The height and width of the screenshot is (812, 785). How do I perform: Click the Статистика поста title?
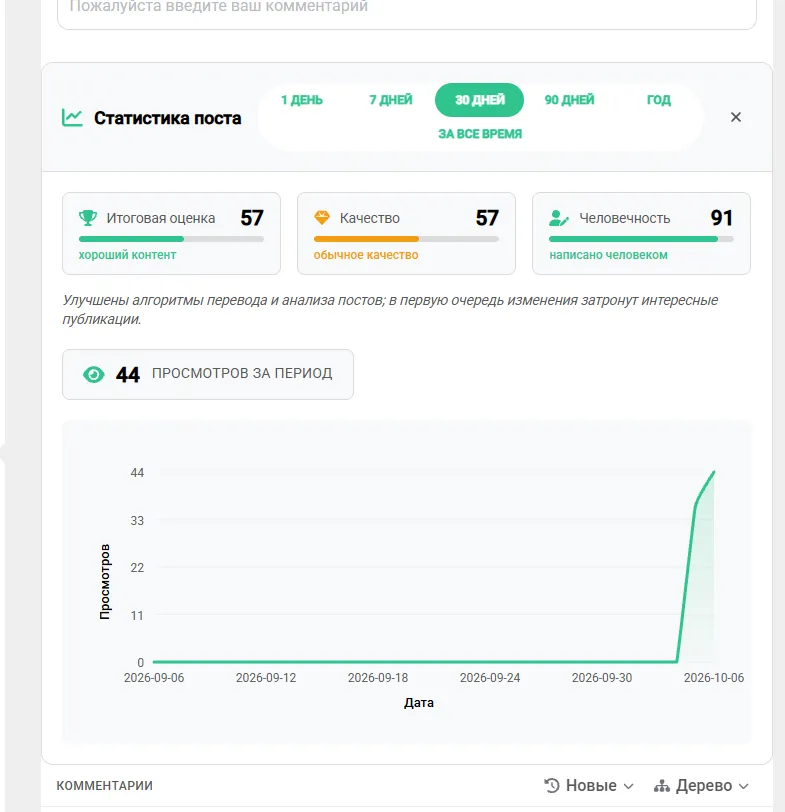[168, 118]
